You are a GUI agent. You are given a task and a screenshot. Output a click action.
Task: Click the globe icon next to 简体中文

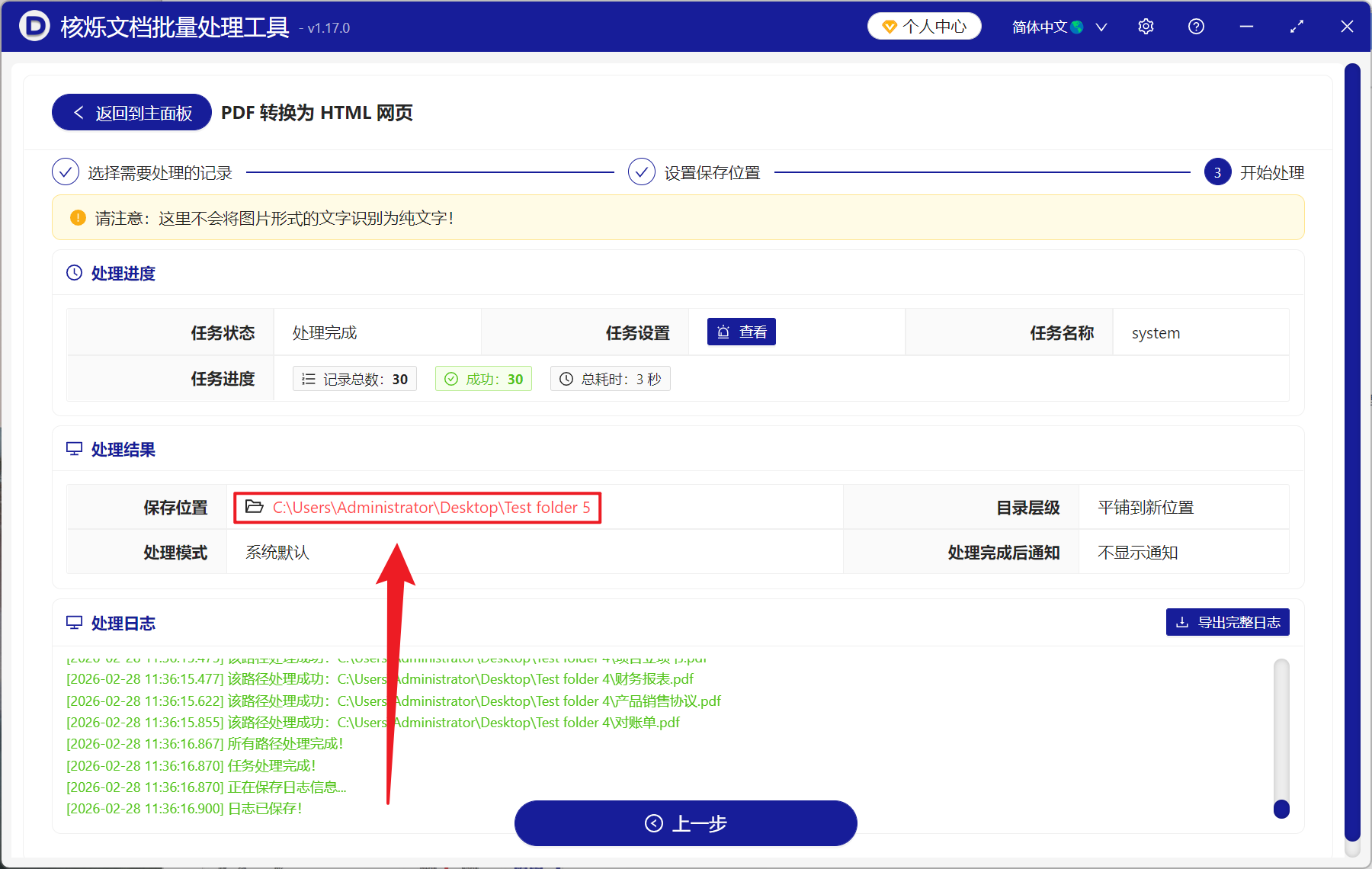point(1077,26)
